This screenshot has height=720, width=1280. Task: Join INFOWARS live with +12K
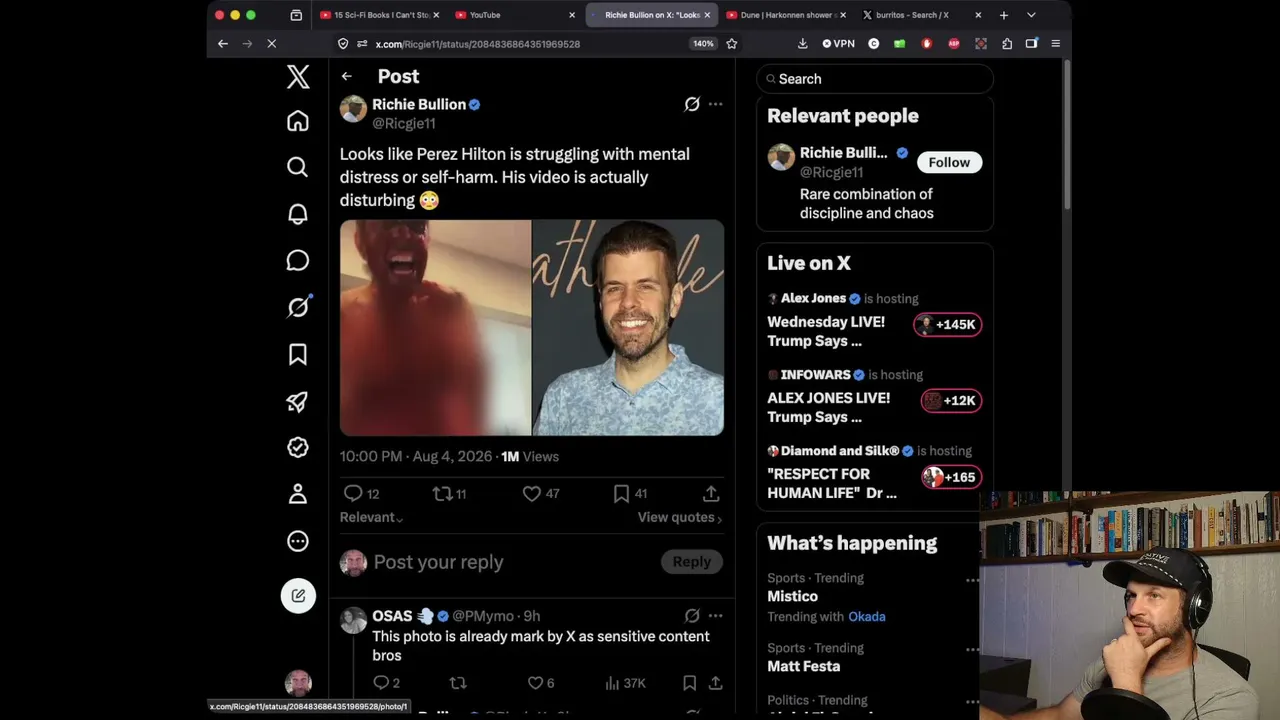click(x=951, y=401)
